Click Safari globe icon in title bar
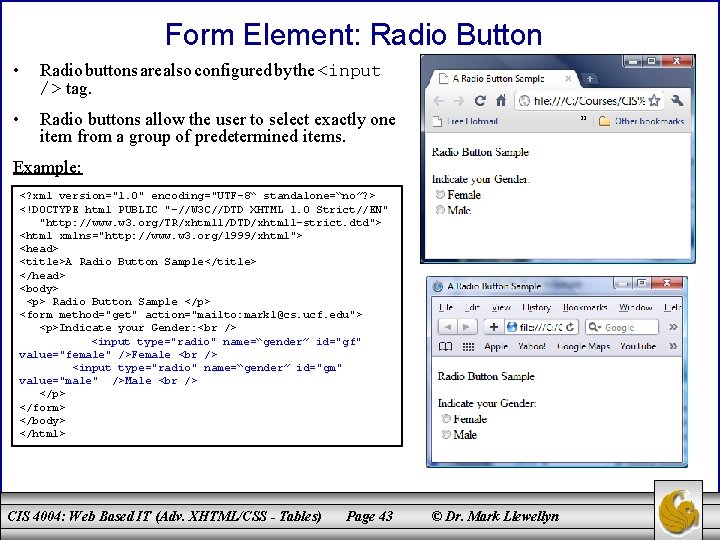Screen dimensions: 720x540 click(437, 287)
